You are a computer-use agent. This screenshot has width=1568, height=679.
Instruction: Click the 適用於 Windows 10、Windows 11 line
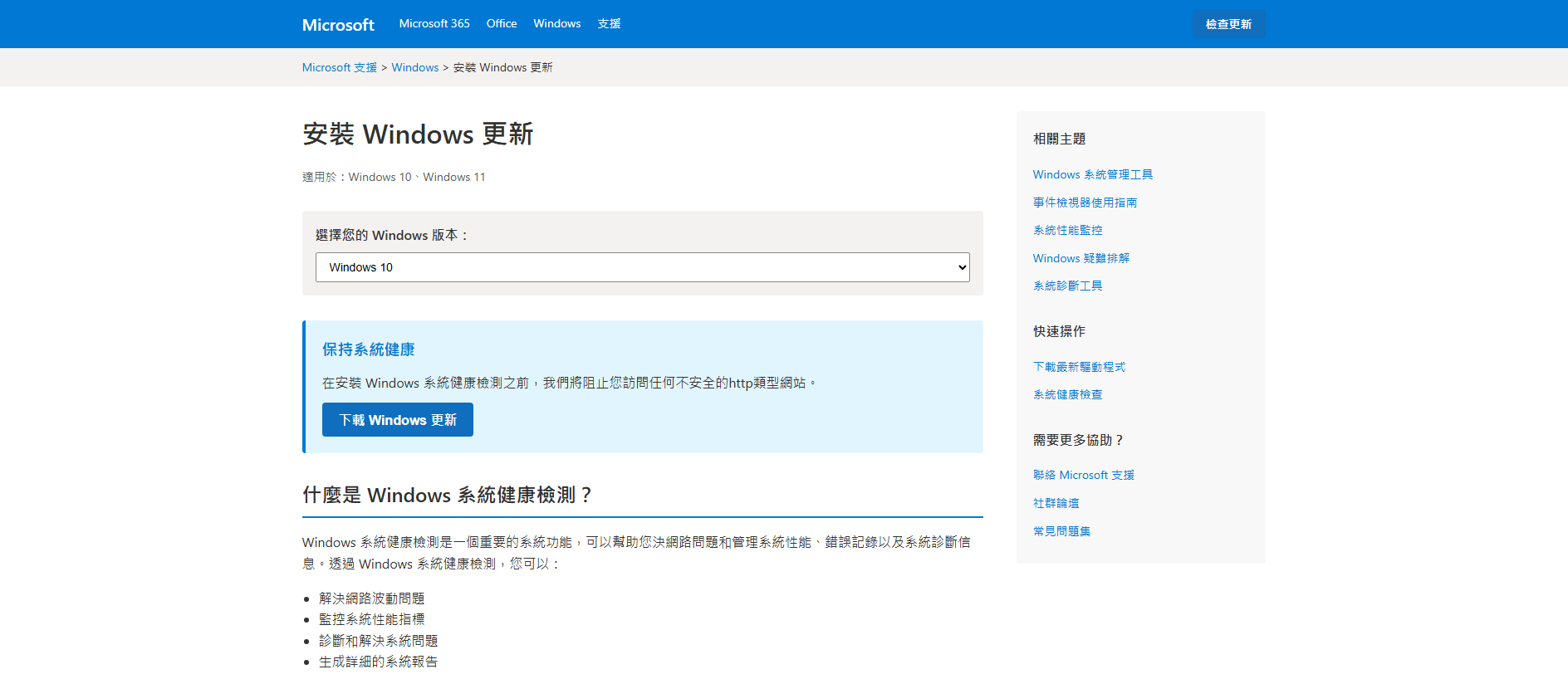coord(394,177)
